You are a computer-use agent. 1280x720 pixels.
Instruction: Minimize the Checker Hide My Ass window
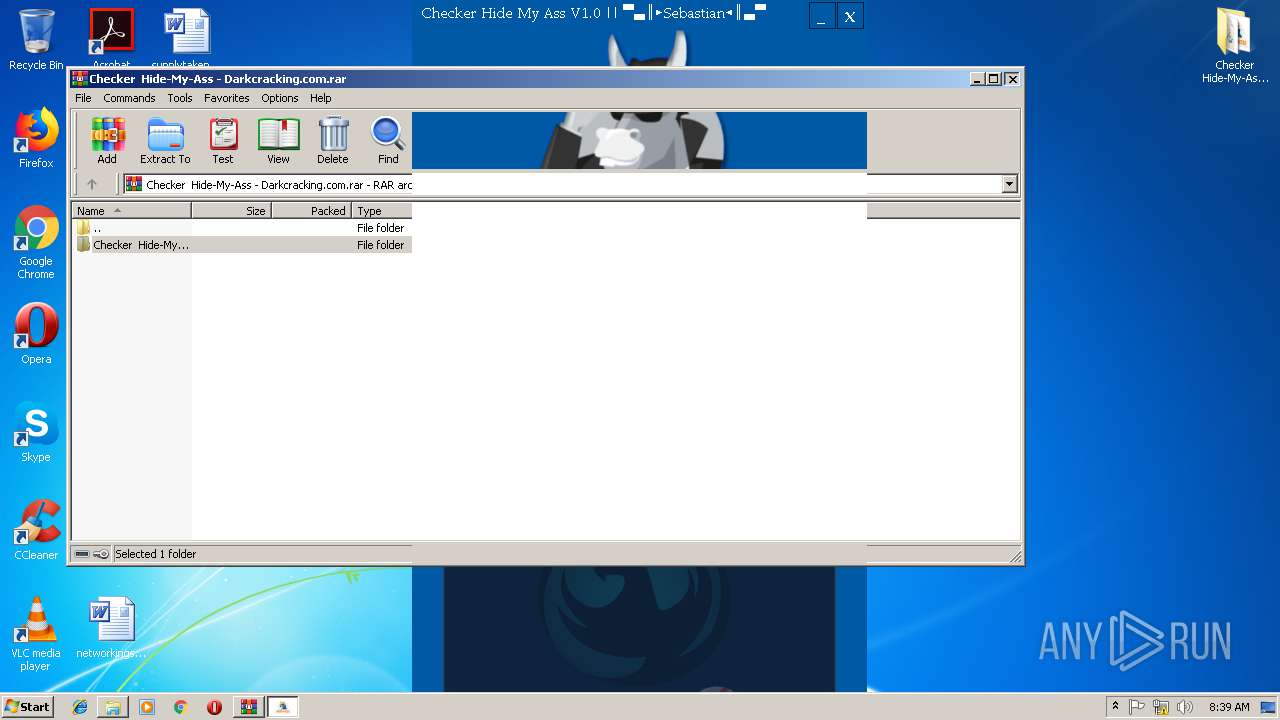pos(822,16)
